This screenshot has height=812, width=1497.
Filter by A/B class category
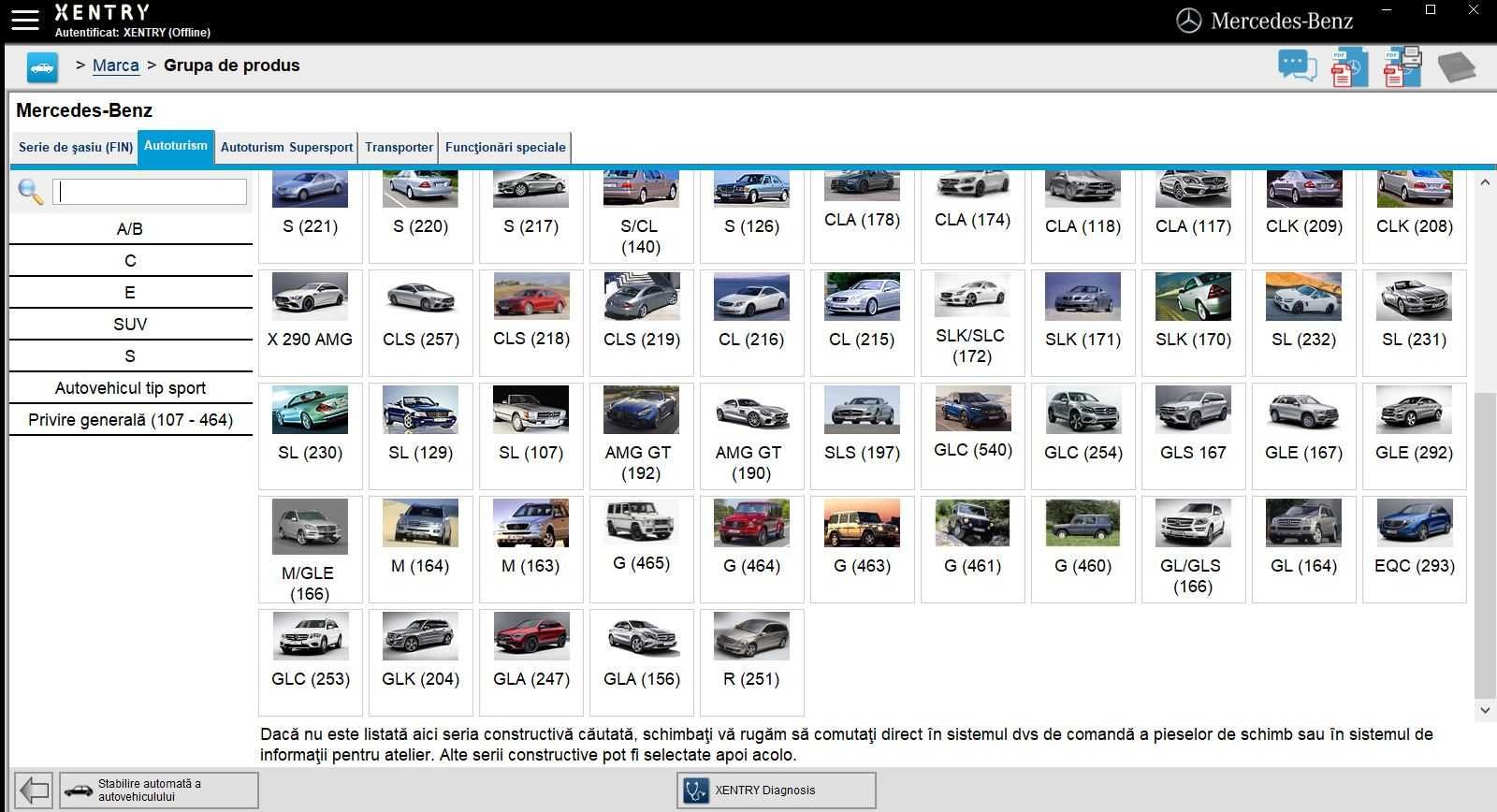pos(130,229)
